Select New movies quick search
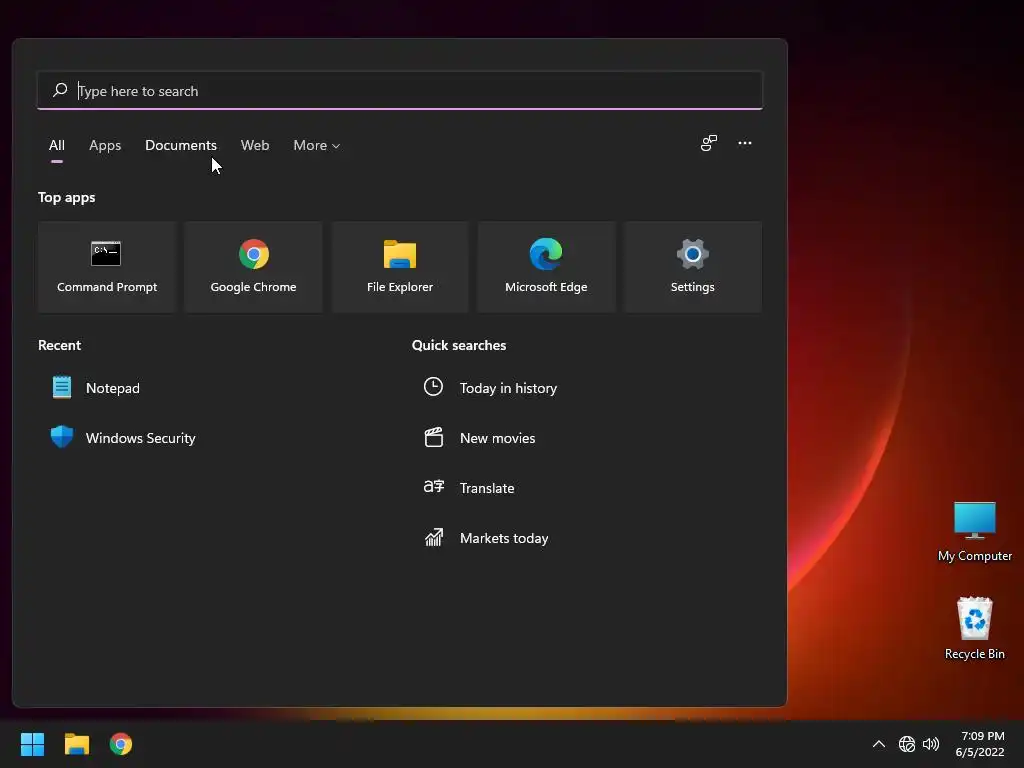 479,438
